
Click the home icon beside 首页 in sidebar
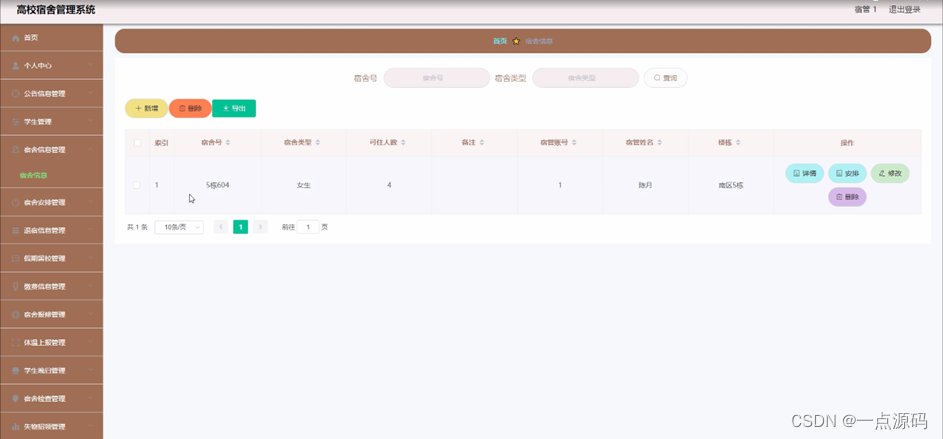(16, 38)
